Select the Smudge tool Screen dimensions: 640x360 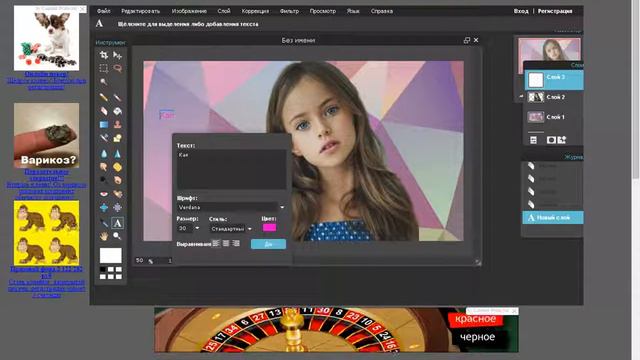pos(104,167)
